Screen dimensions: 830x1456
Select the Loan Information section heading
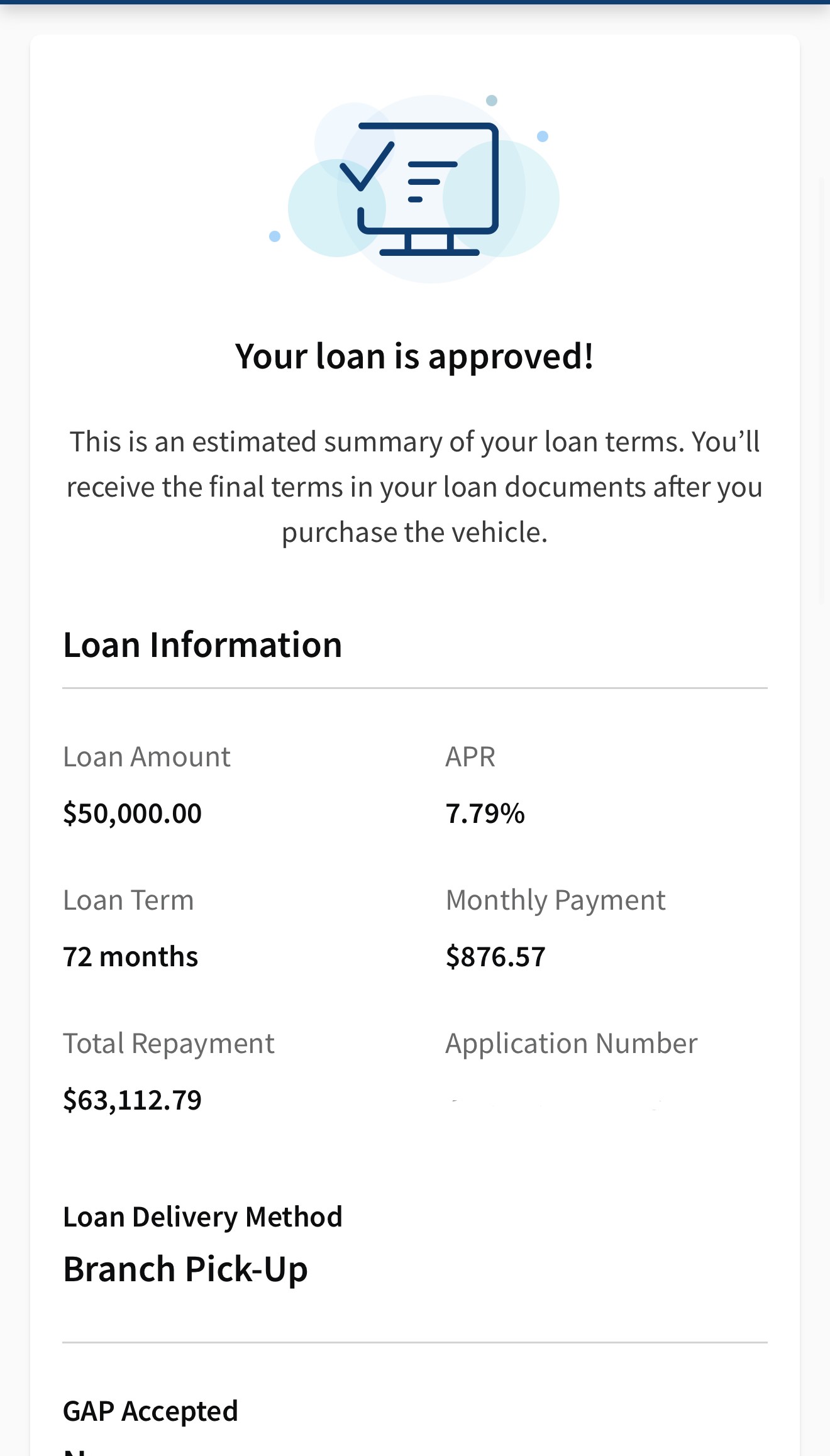(202, 645)
